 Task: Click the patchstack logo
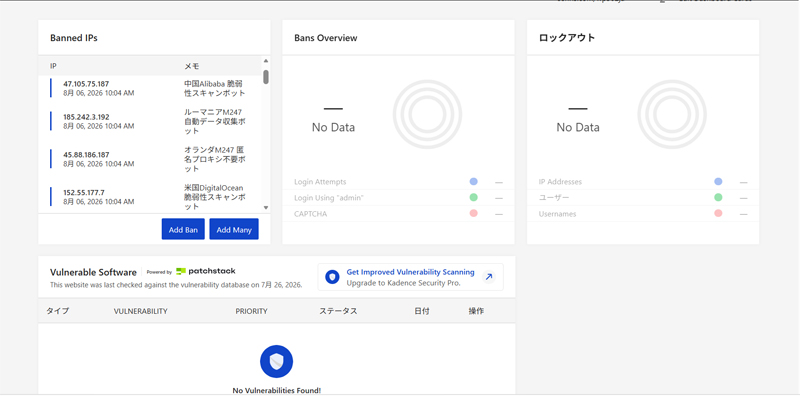pyautogui.click(x=206, y=271)
